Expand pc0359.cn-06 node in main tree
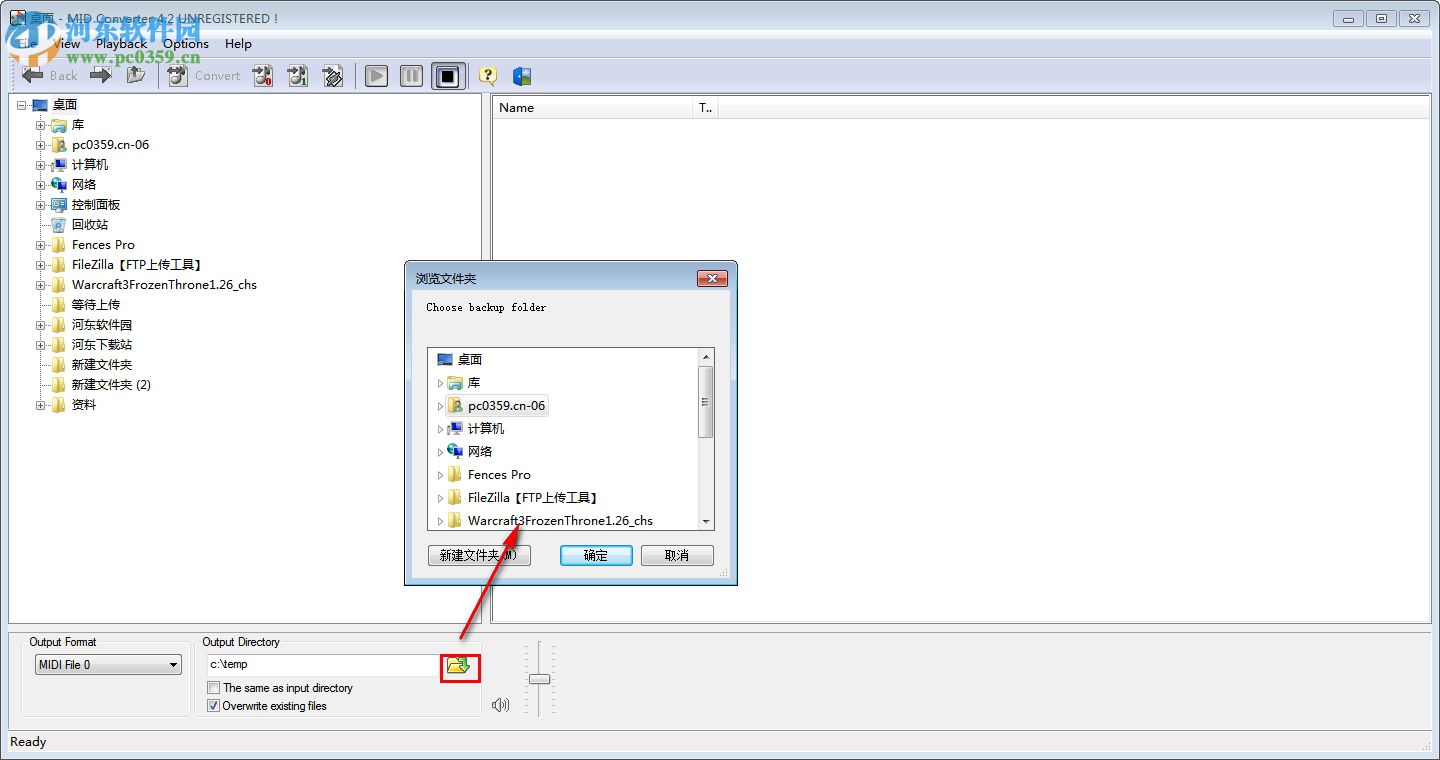 (41, 145)
